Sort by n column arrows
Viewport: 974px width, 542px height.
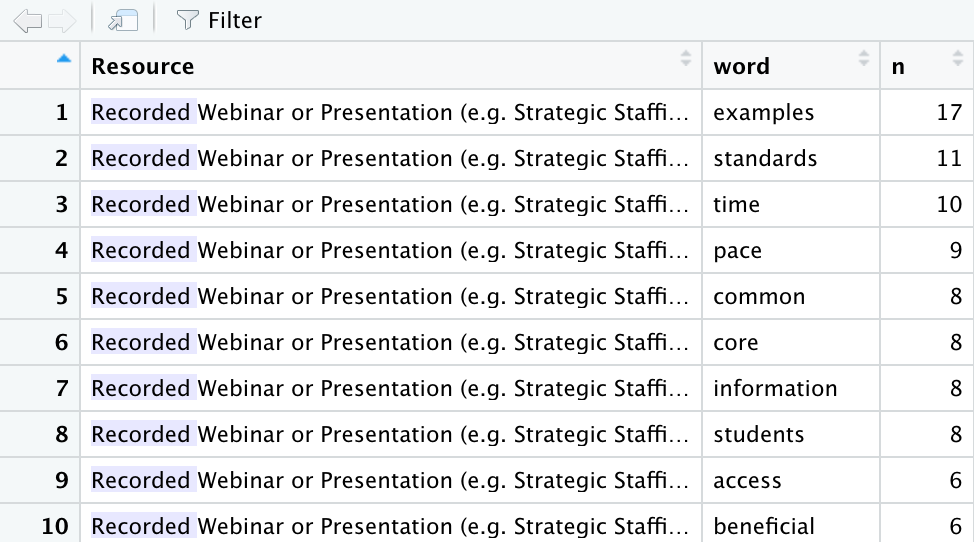click(x=957, y=58)
